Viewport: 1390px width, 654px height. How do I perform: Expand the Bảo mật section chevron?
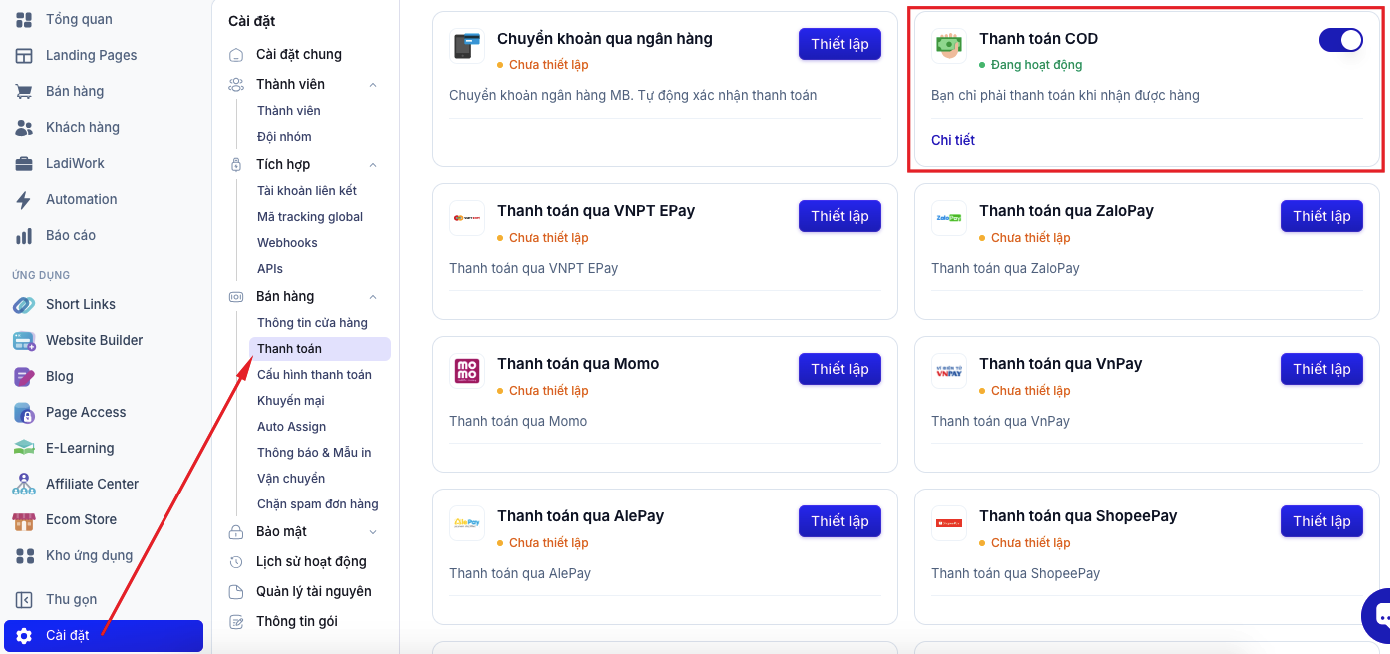pyautogui.click(x=373, y=532)
